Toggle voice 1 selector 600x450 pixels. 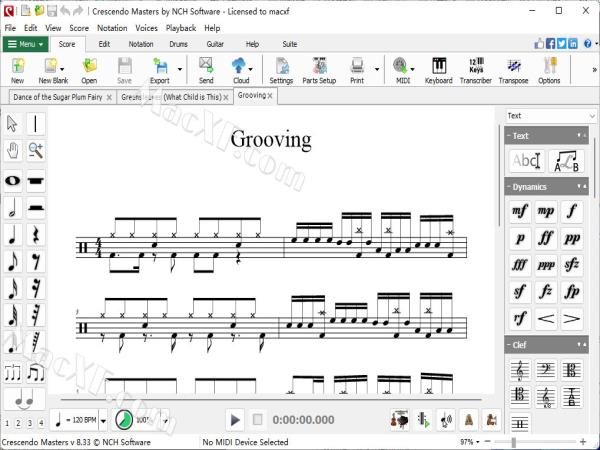tap(7, 423)
